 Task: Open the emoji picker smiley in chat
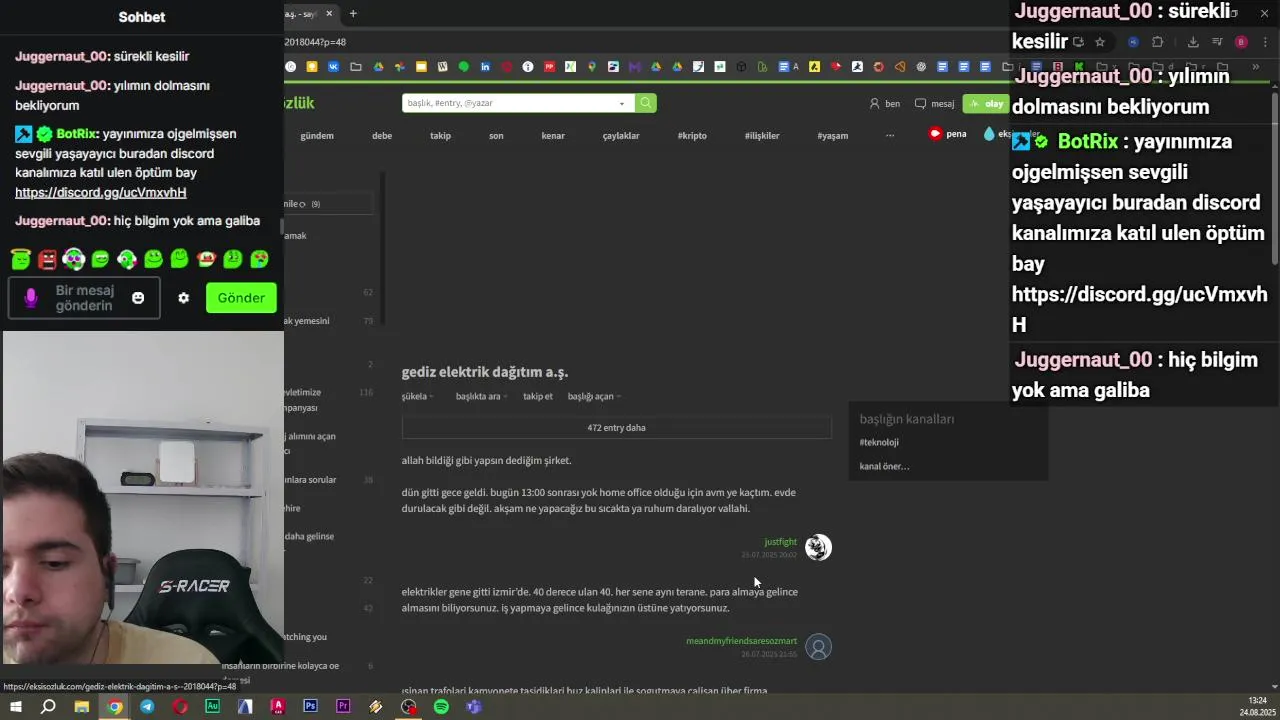tap(138, 298)
